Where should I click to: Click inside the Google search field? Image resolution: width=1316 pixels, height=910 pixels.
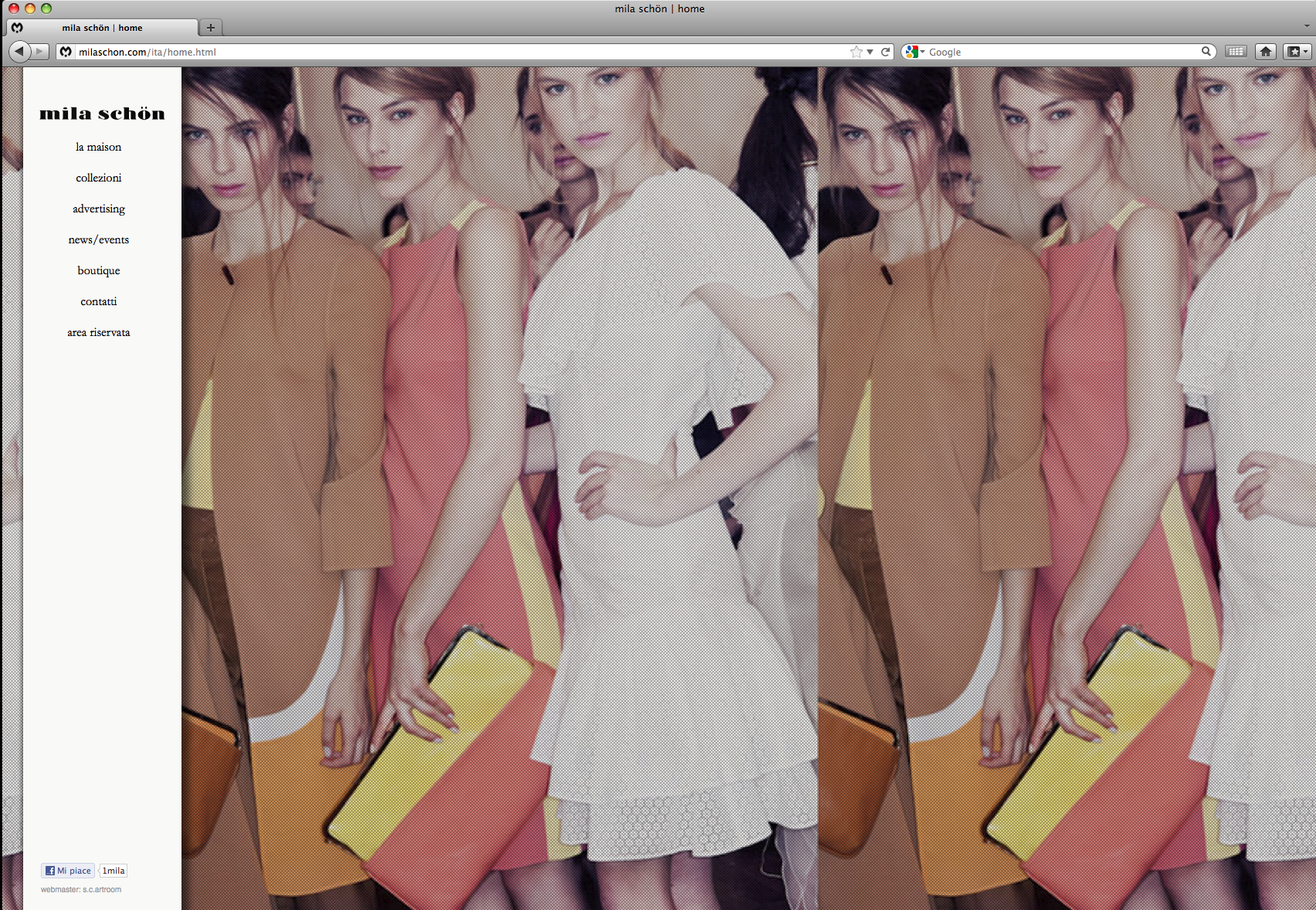click(x=1058, y=52)
